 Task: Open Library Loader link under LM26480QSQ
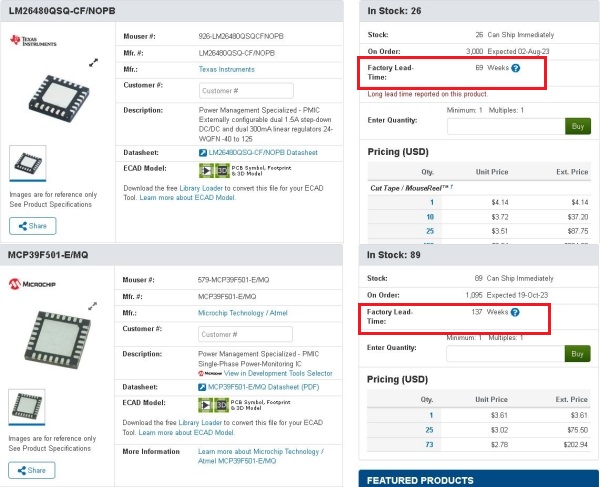[201, 188]
